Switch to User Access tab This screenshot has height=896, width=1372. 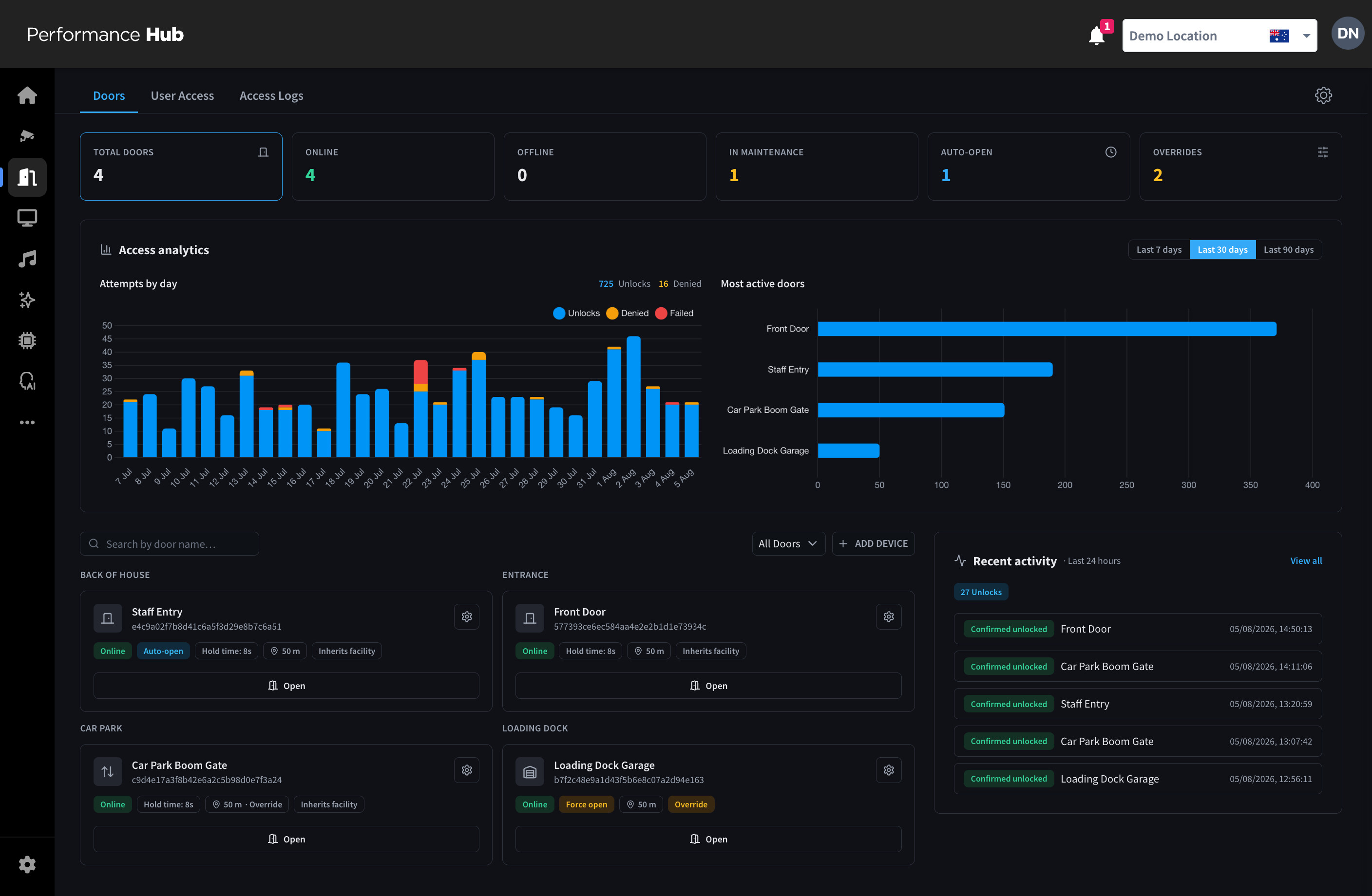182,95
